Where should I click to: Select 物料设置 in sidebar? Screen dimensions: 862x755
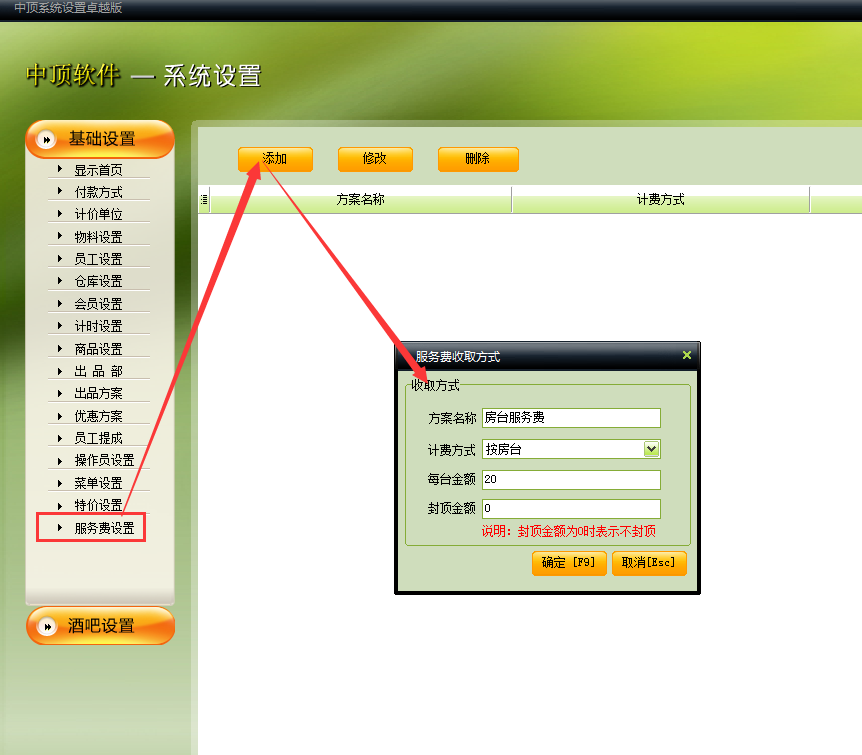[98, 237]
